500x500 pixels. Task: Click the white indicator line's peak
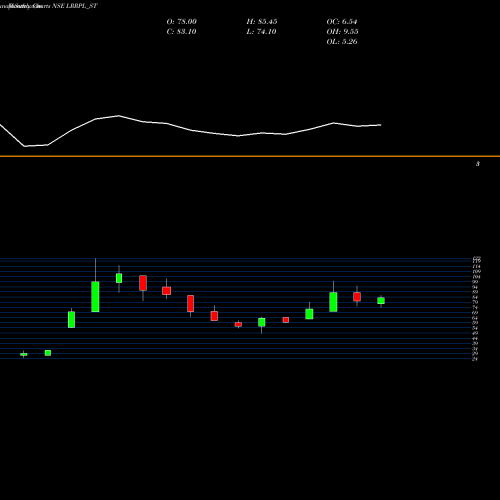tap(119, 116)
